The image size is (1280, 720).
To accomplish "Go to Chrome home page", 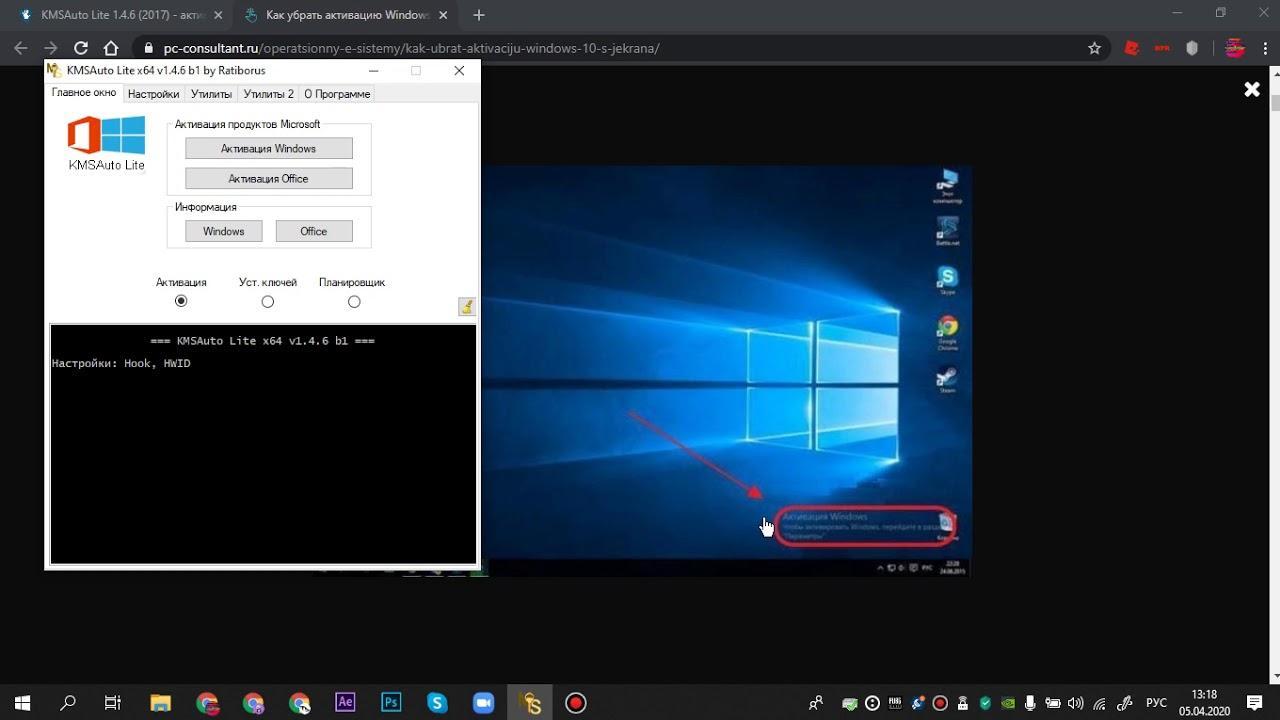I will coord(111,48).
